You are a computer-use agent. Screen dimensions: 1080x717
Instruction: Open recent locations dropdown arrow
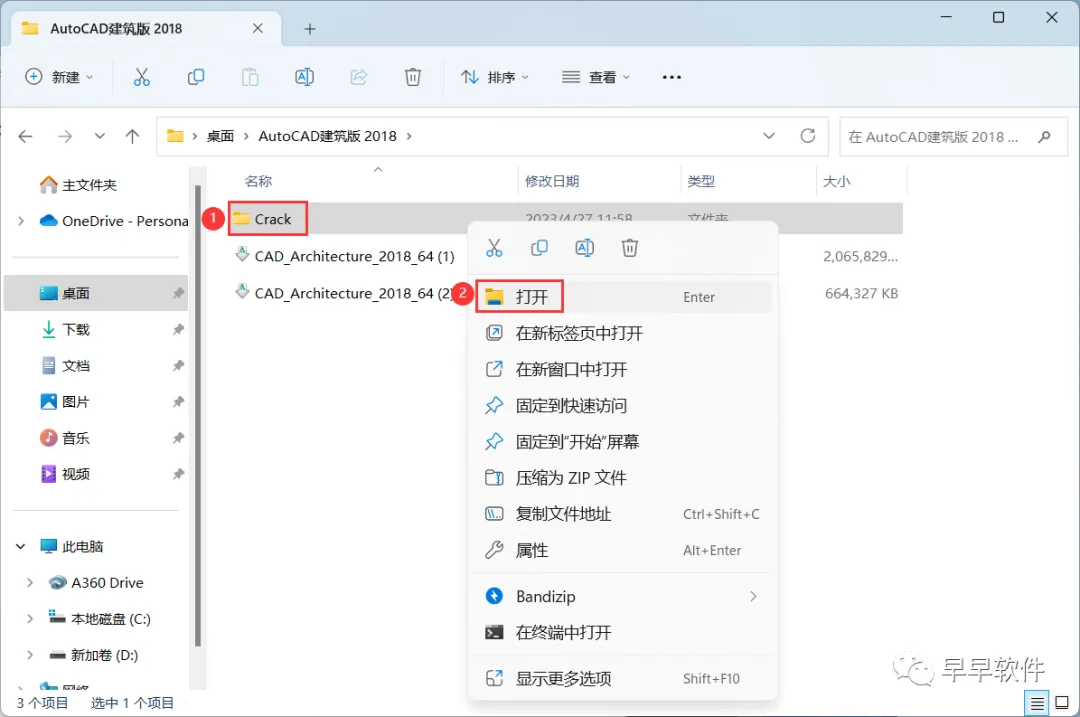(x=100, y=136)
